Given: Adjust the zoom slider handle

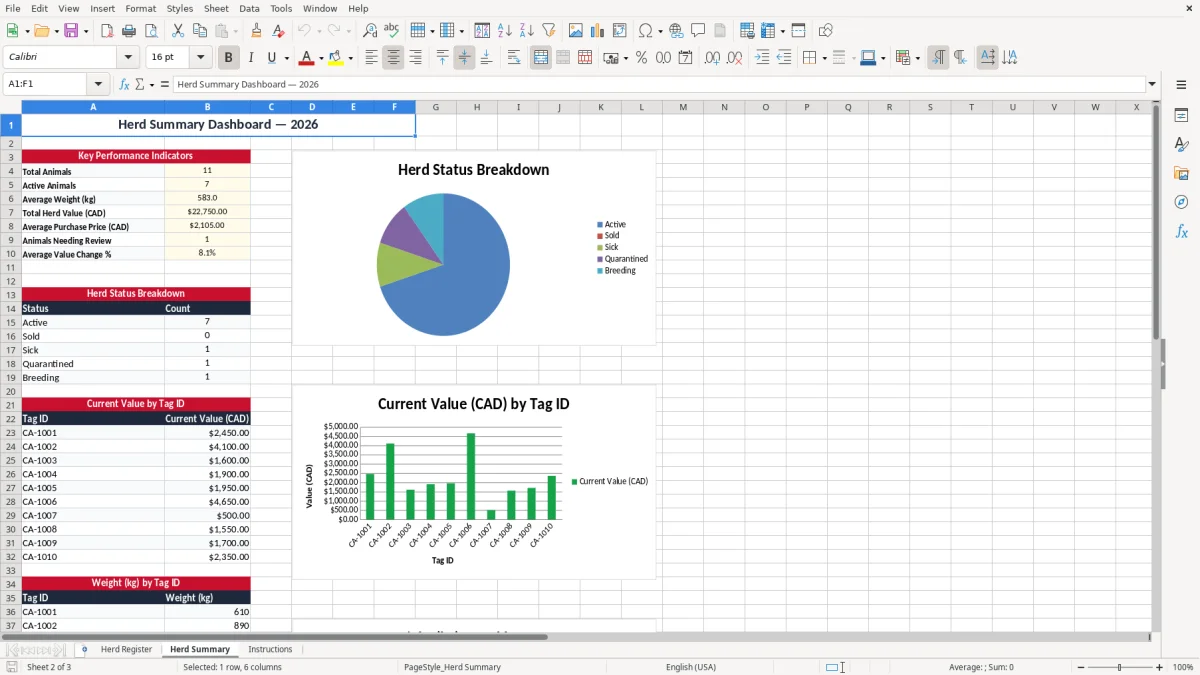Looking at the screenshot, I should click(1119, 667).
